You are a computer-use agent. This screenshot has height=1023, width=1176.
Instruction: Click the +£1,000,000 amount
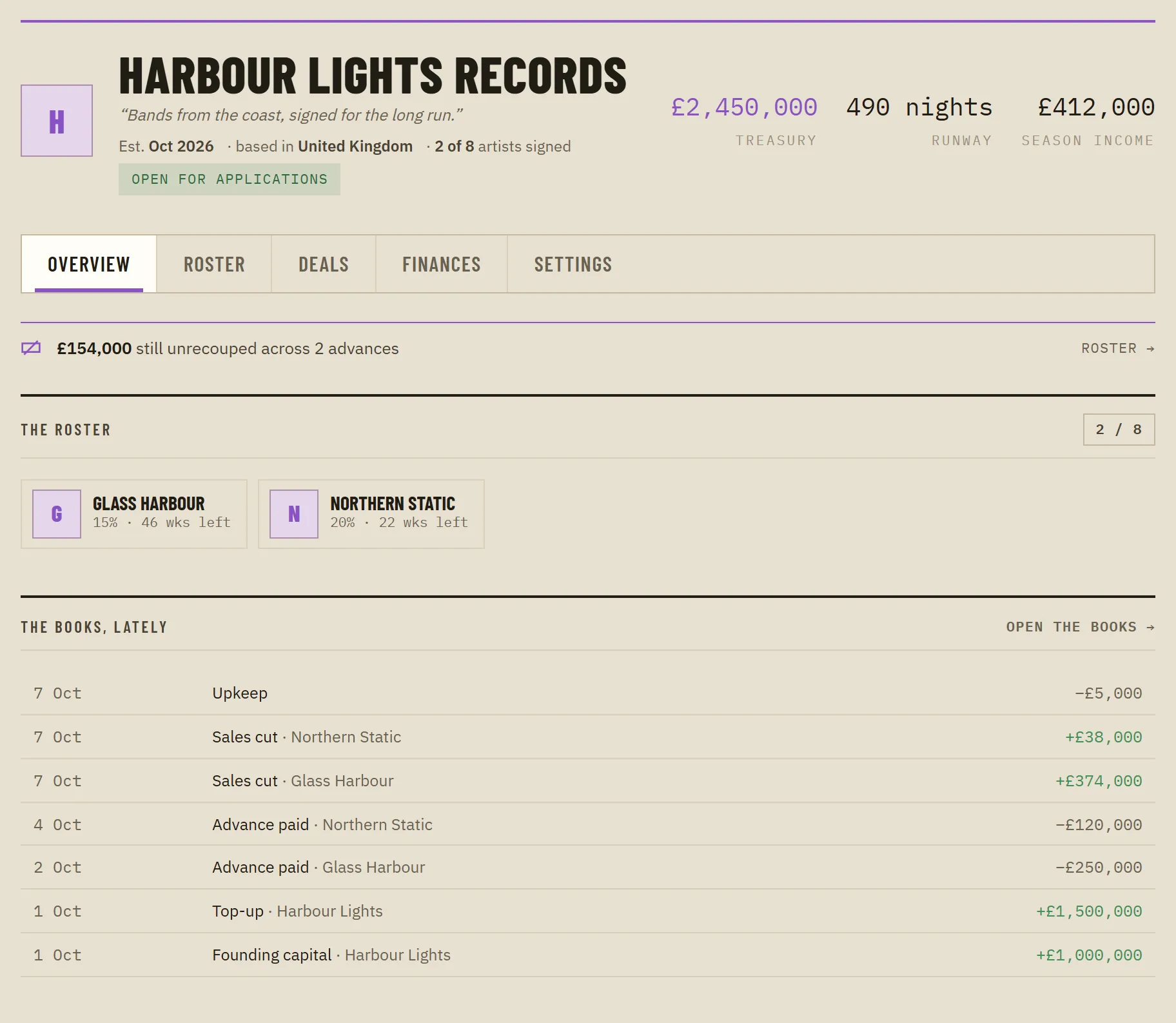click(1089, 955)
